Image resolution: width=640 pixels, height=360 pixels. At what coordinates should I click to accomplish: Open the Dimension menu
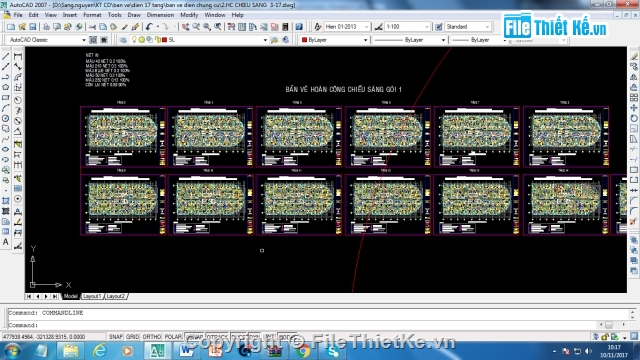coord(160,15)
